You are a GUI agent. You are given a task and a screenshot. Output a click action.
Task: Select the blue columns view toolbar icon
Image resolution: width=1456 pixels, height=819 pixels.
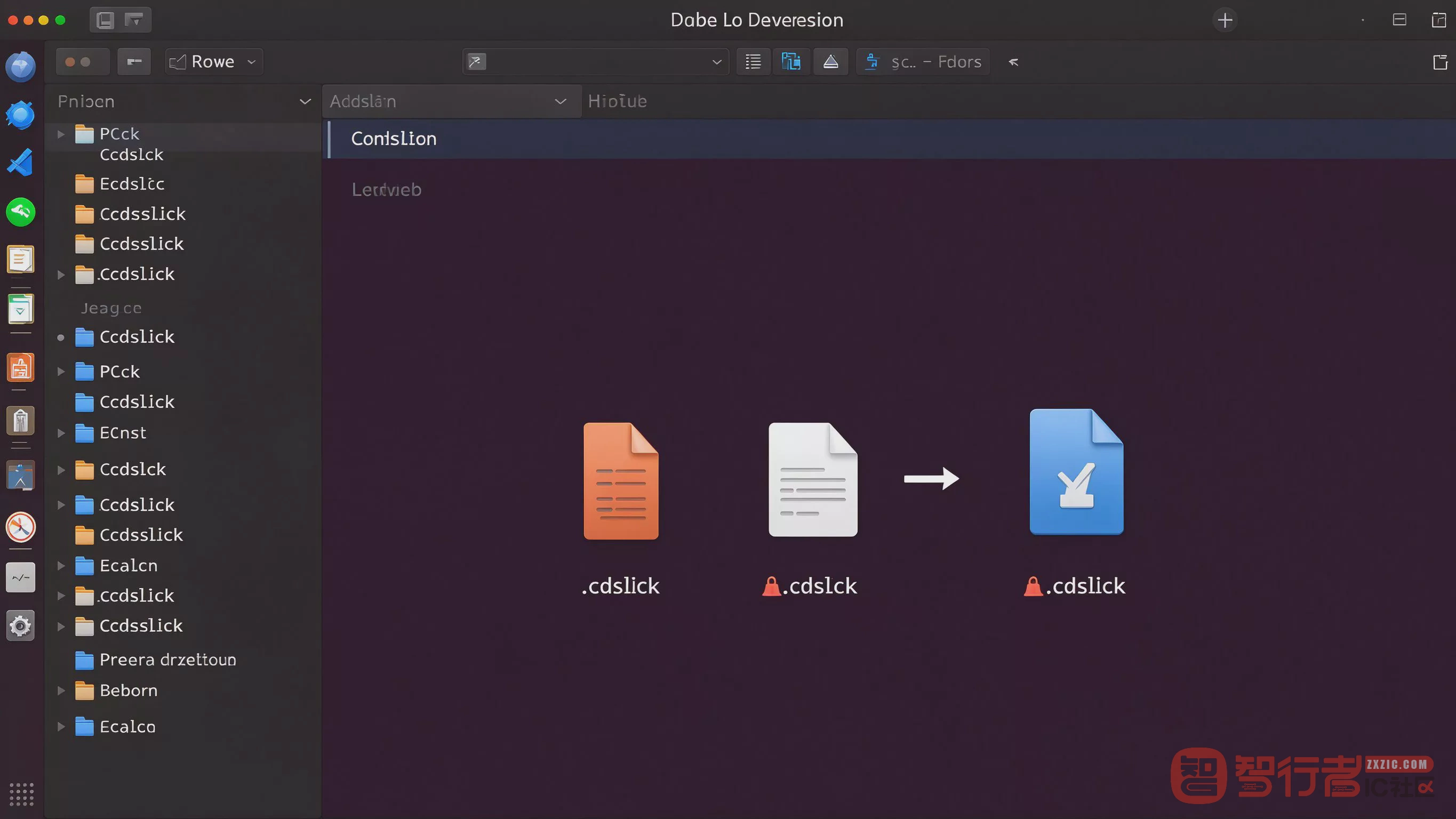(x=791, y=62)
